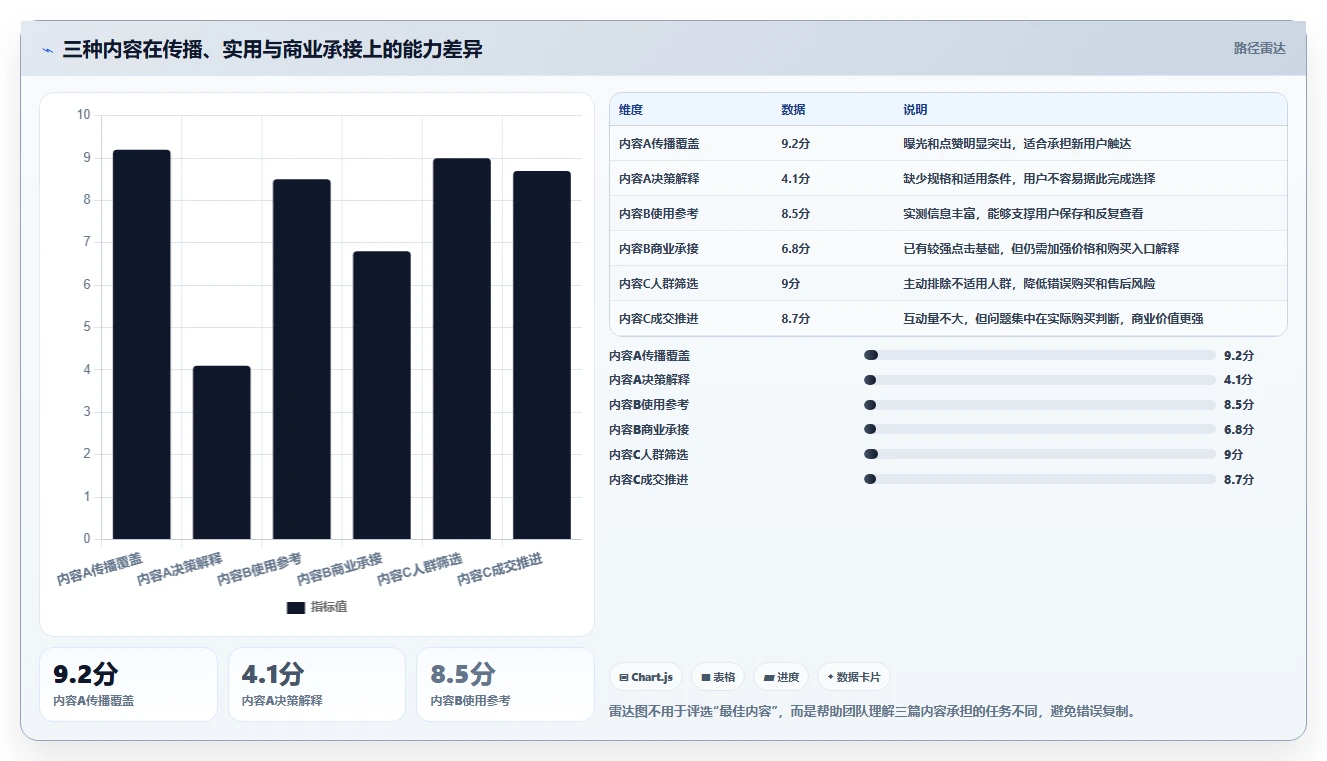Click the pulse icon beside the title
This screenshot has height=761, width=1327.
click(47, 50)
